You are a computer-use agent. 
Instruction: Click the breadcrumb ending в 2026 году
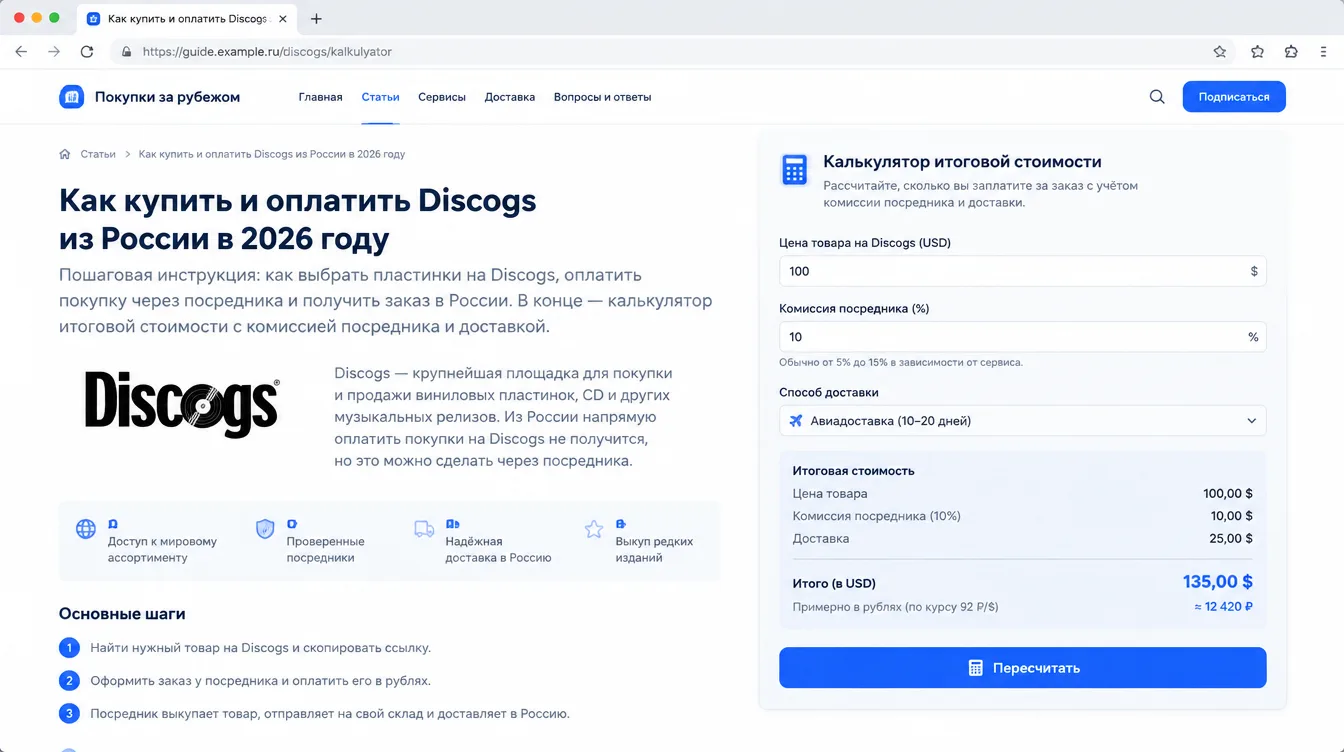[x=272, y=154]
